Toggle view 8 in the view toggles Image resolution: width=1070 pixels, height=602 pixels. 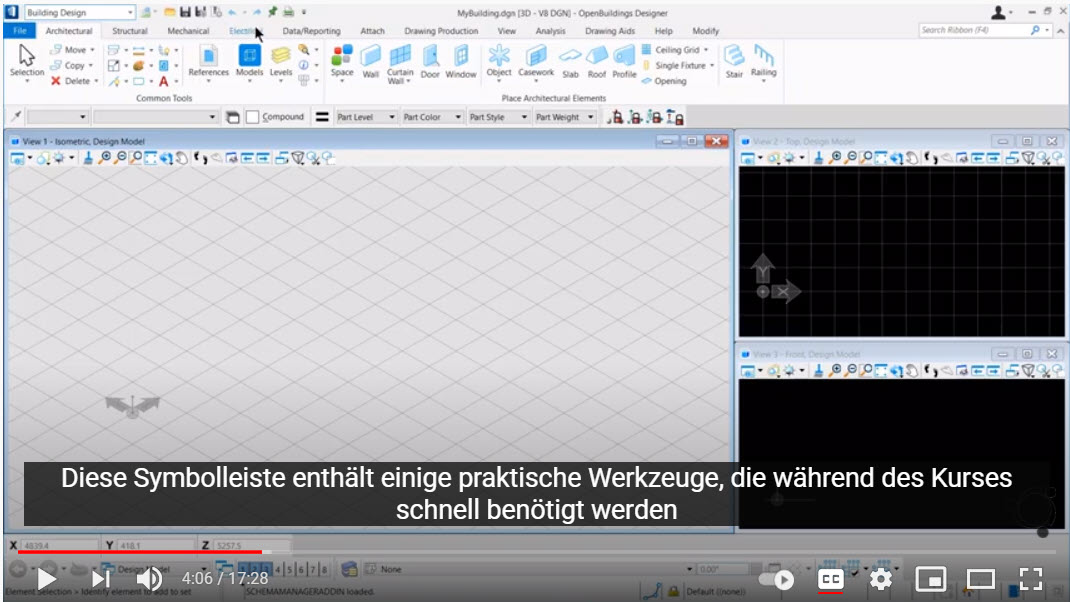pos(324,569)
